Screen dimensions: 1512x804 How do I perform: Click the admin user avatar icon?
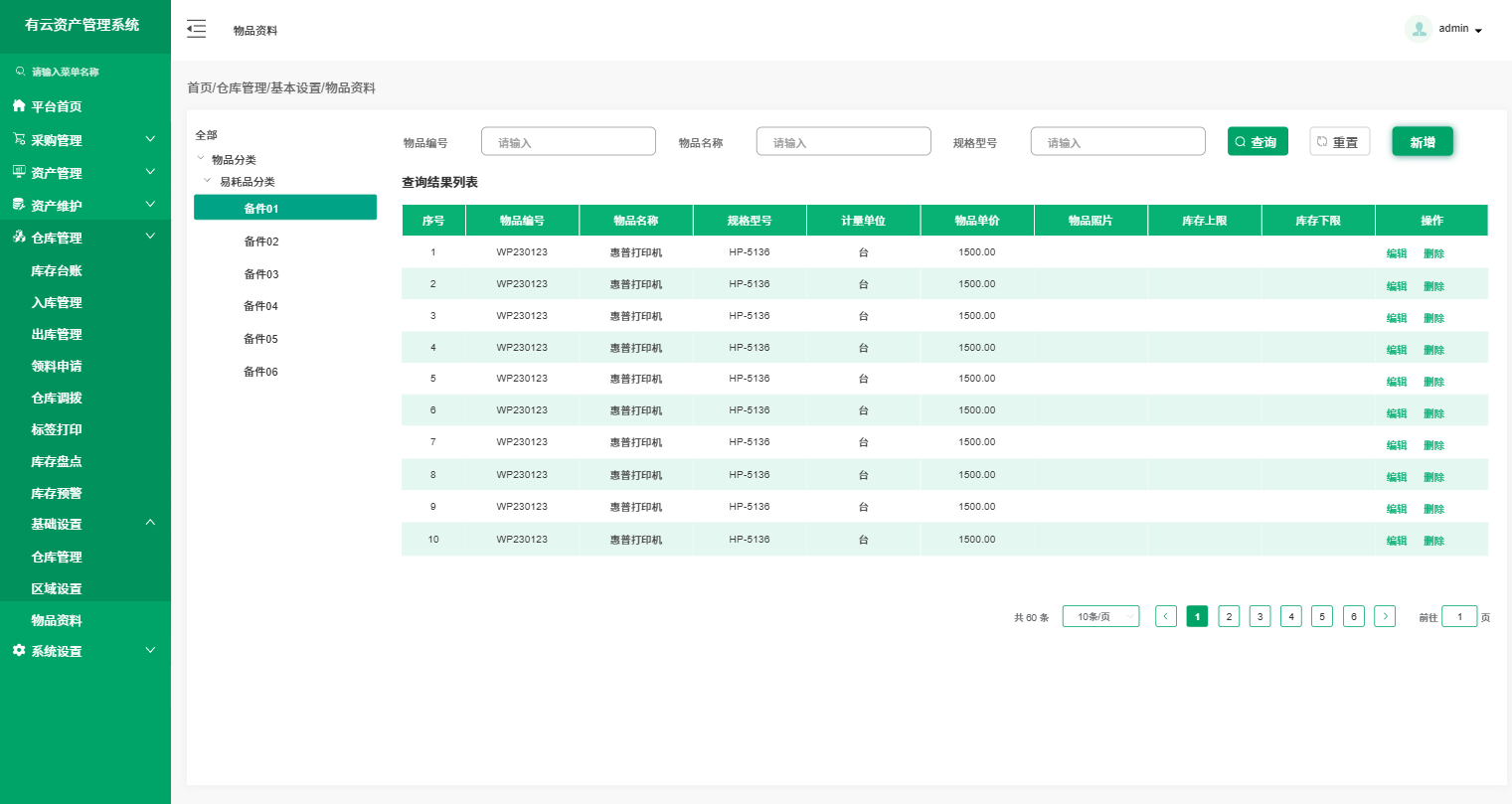tap(1418, 29)
